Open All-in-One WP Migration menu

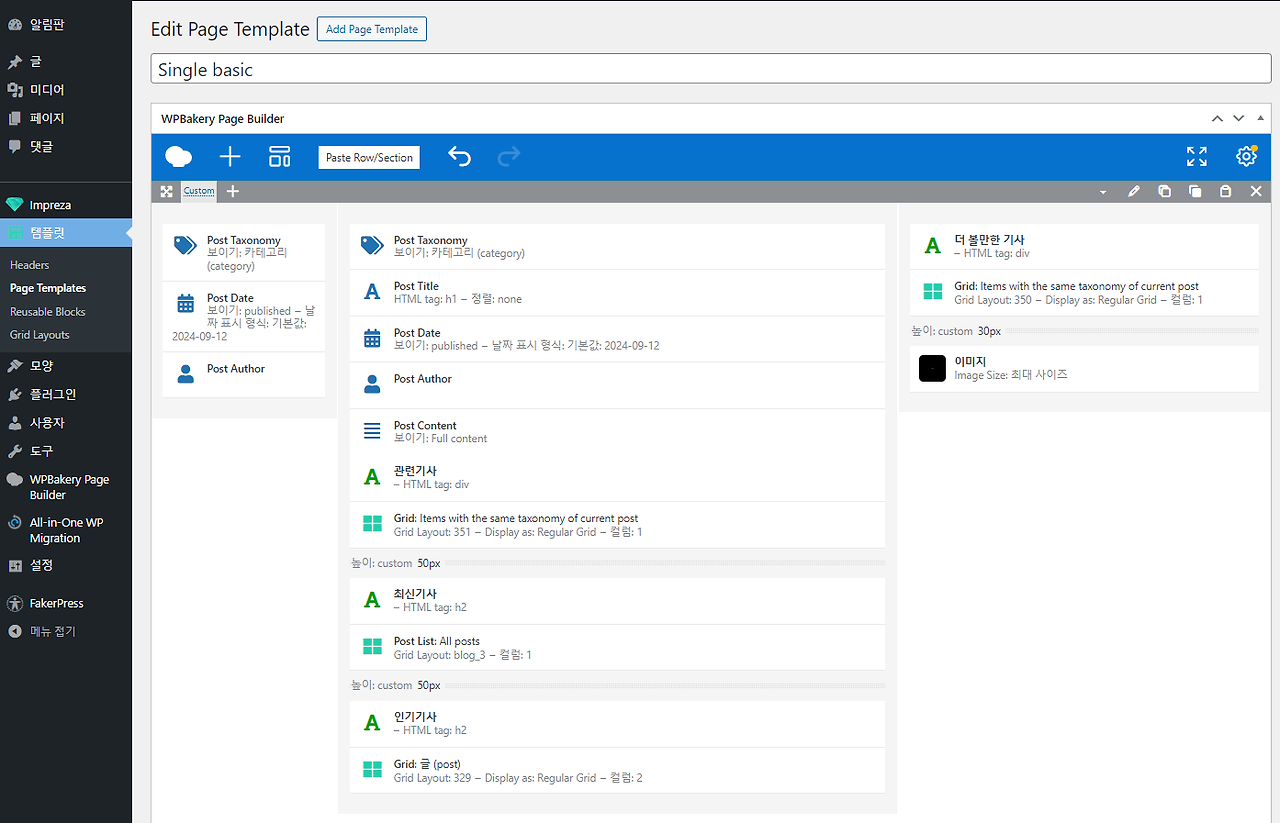click(66, 530)
